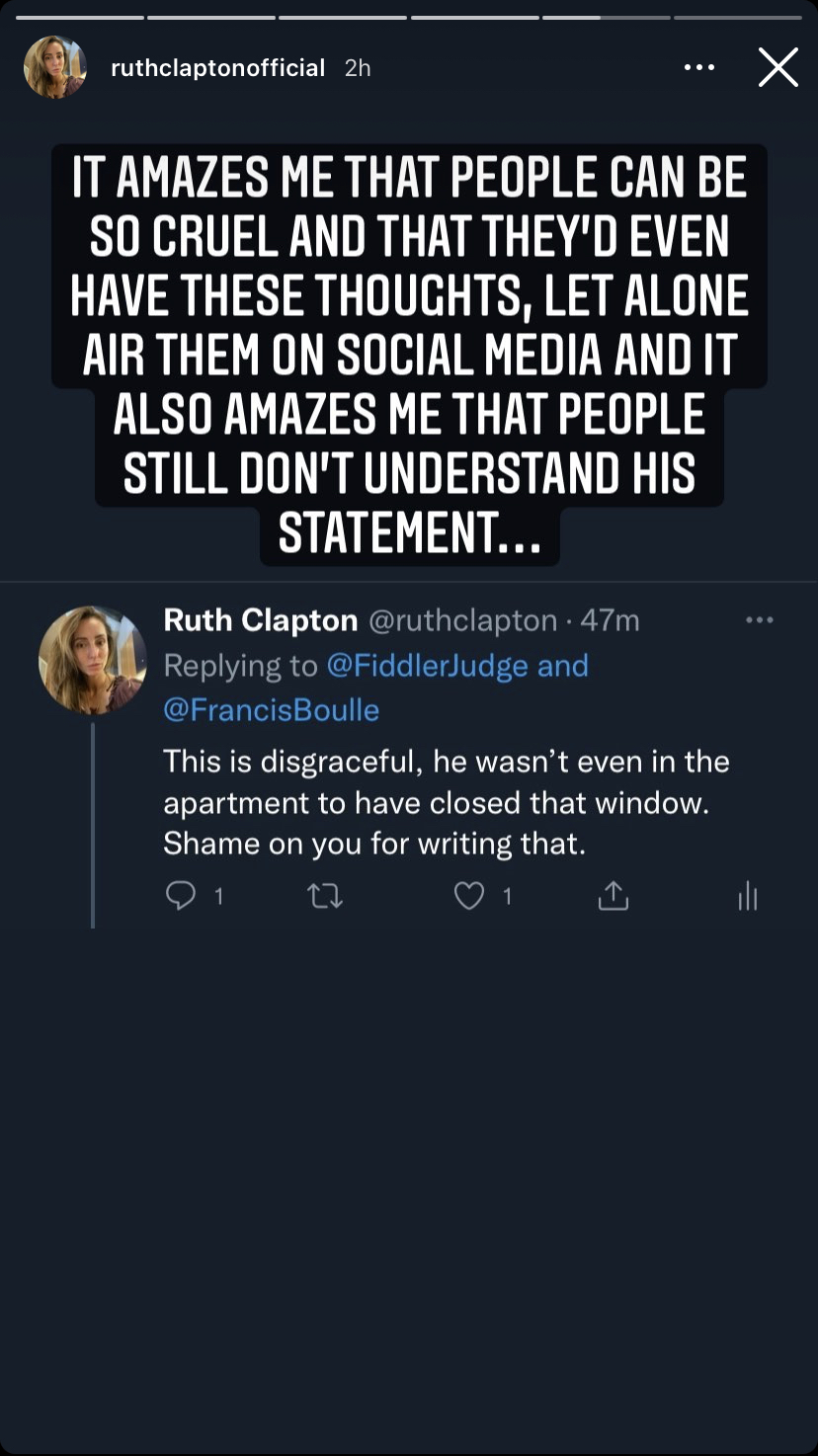The height and width of the screenshot is (1456, 818).
Task: Click the retweet arrows icon
Action: point(324,896)
